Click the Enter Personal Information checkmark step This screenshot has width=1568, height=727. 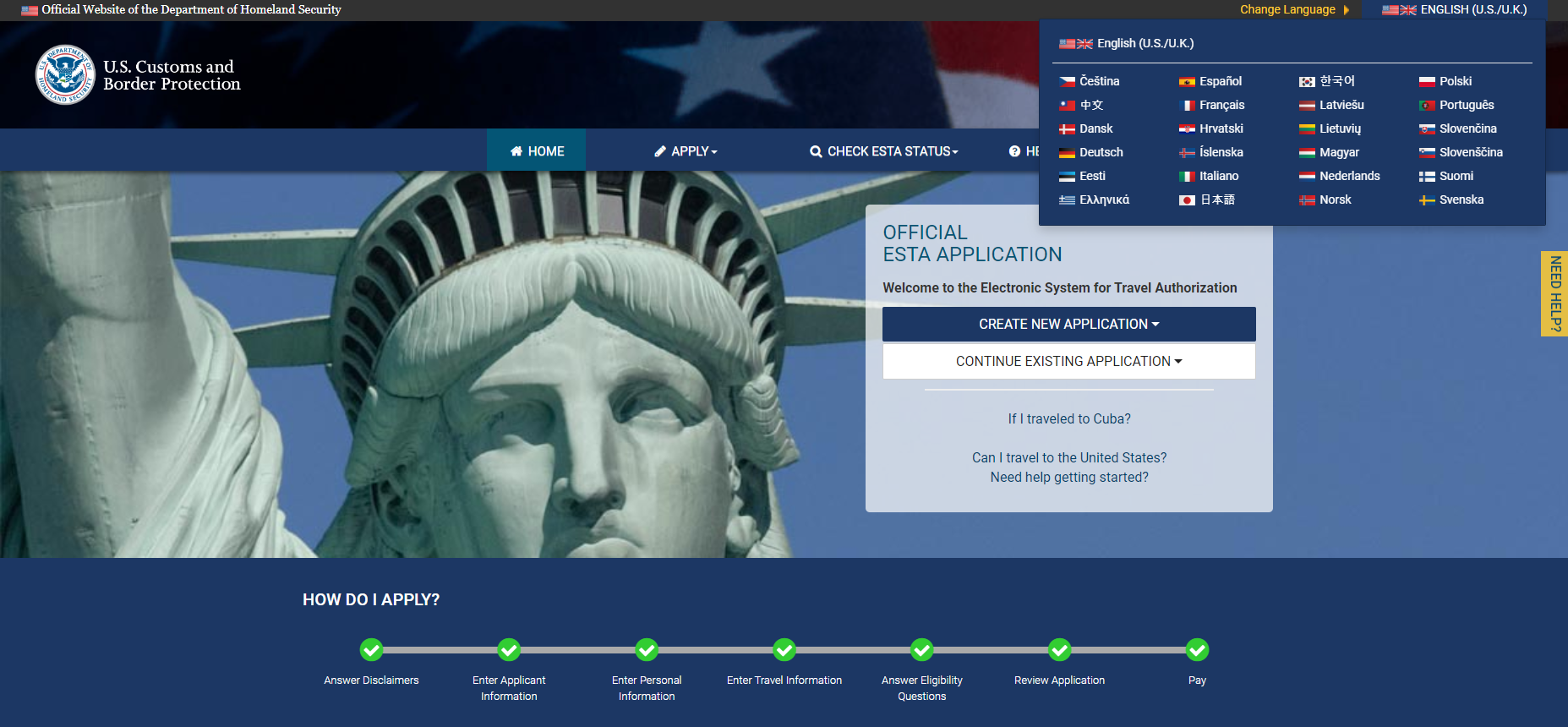[647, 649]
